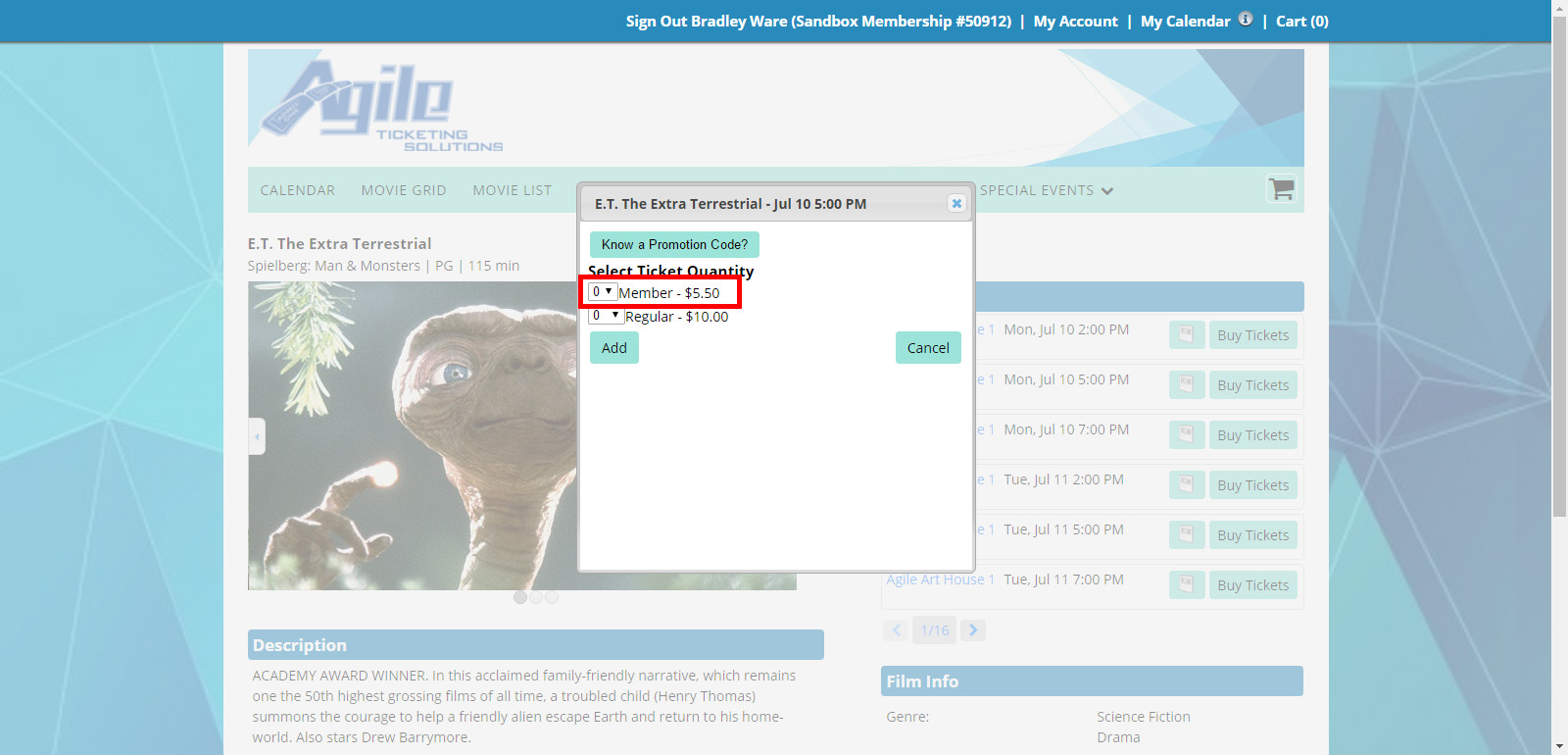Screen dimensions: 1568x755
Task: Open Regular ticket quantity dropdown
Action: coord(606,315)
